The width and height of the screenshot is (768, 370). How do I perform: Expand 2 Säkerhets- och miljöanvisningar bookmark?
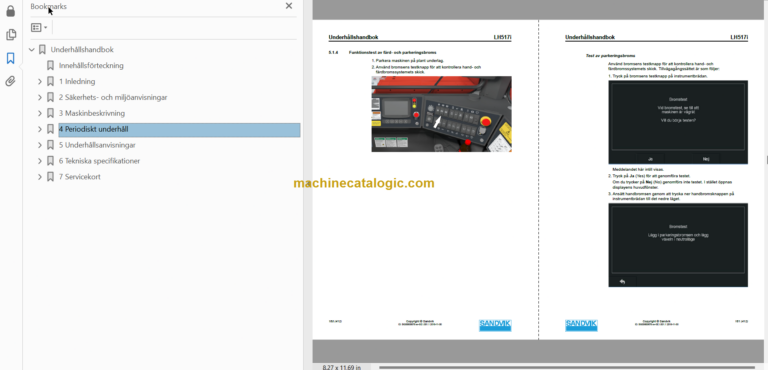pyautogui.click(x=40, y=98)
